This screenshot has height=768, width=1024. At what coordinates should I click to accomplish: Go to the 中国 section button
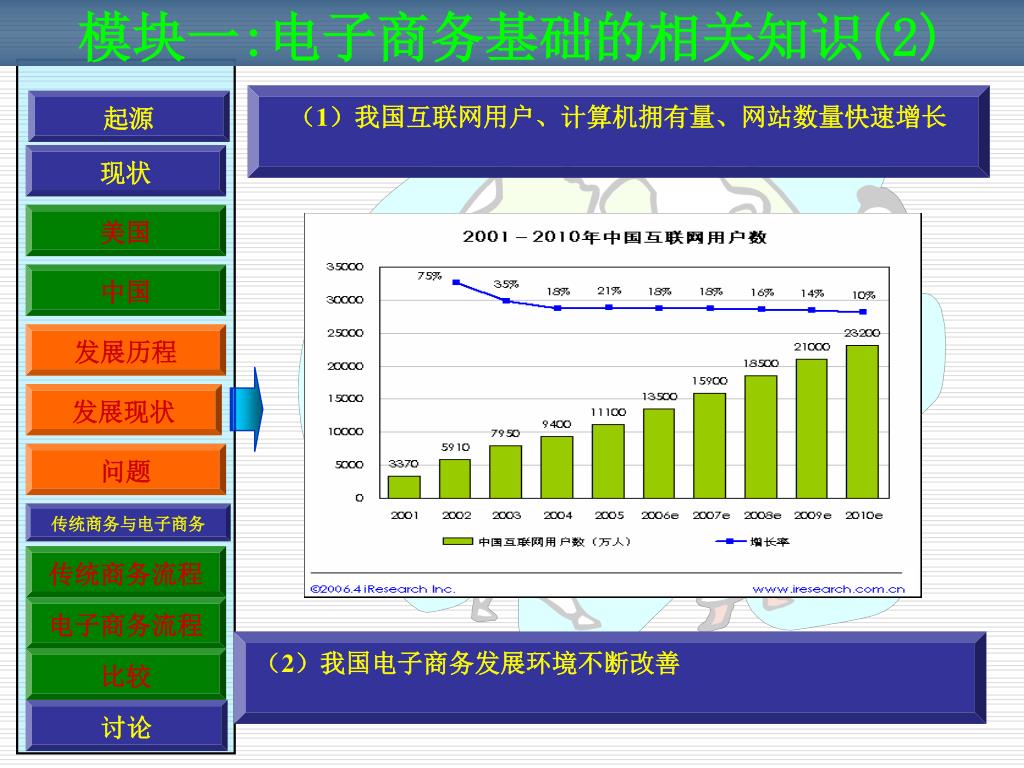point(126,291)
